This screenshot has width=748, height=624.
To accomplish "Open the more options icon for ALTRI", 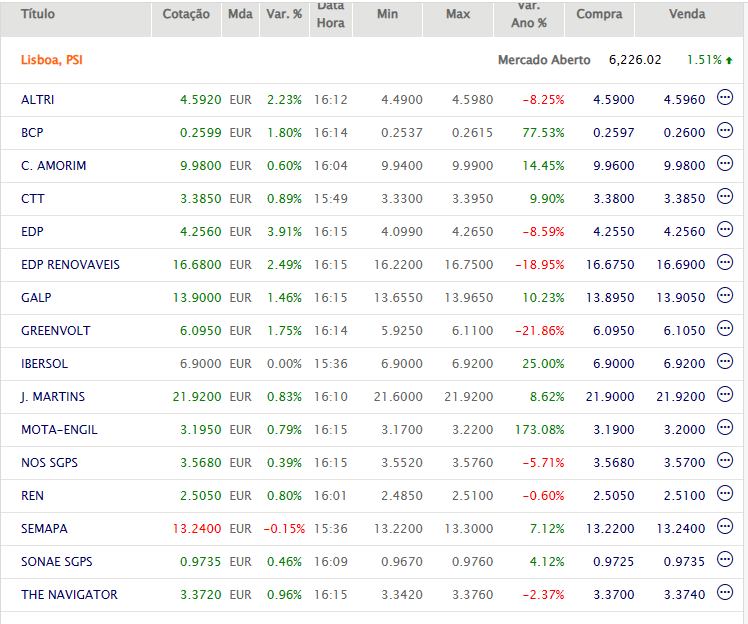I will pos(725,98).
